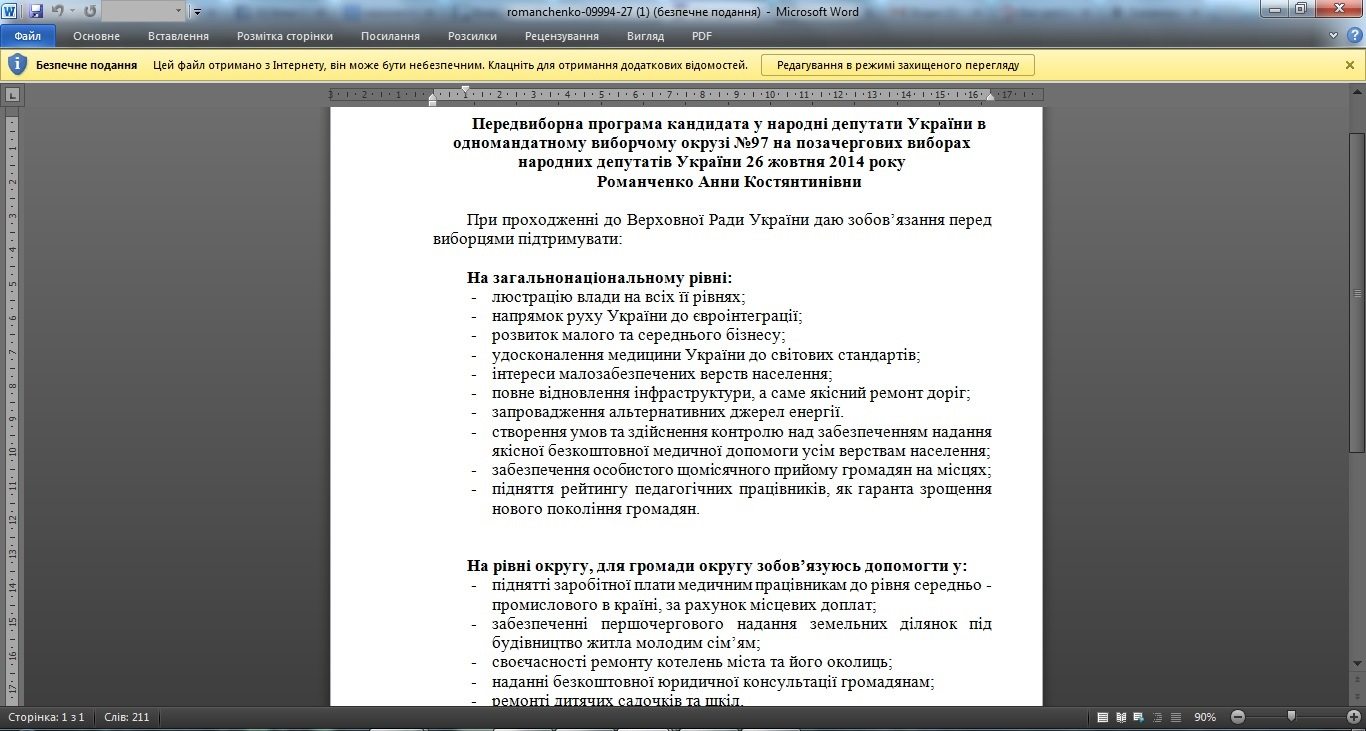Click the line розвиток малого та середнього бізнесу

tap(638, 335)
